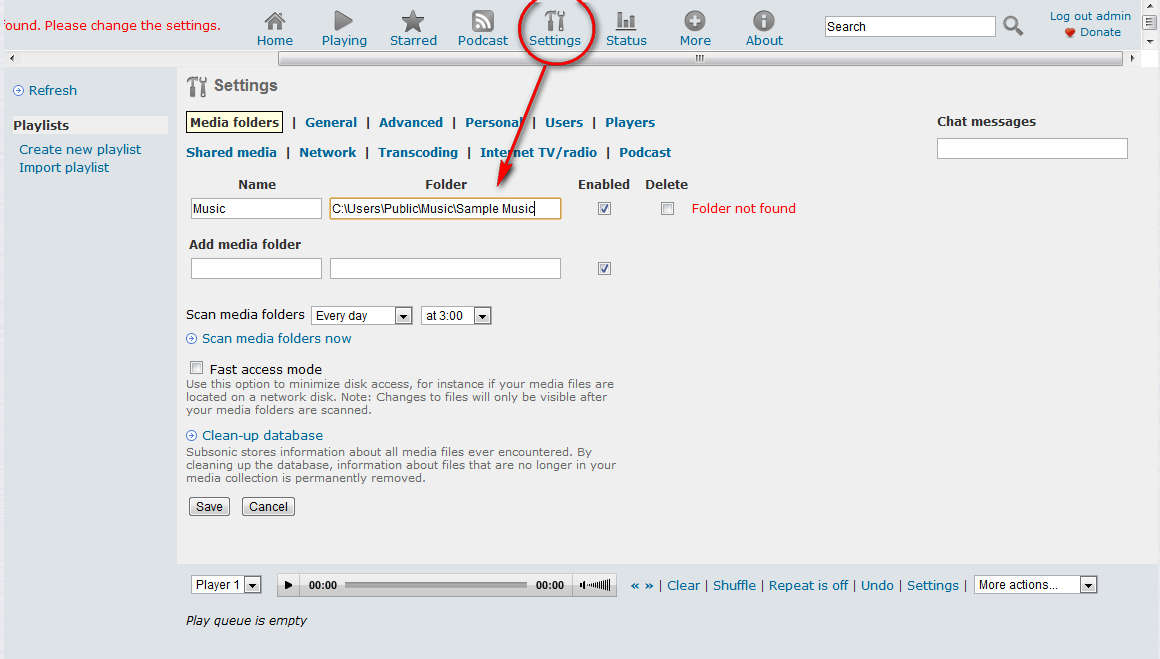This screenshot has width=1160, height=659.
Task: Tick Delete checkbox for Music folder
Action: click(x=667, y=209)
